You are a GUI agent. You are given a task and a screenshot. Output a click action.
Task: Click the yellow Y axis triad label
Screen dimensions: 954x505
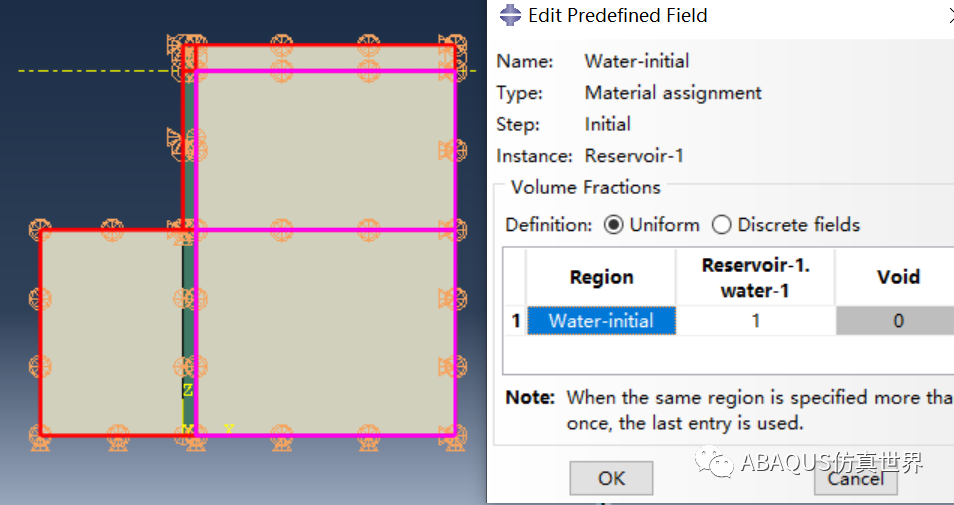coord(229,429)
